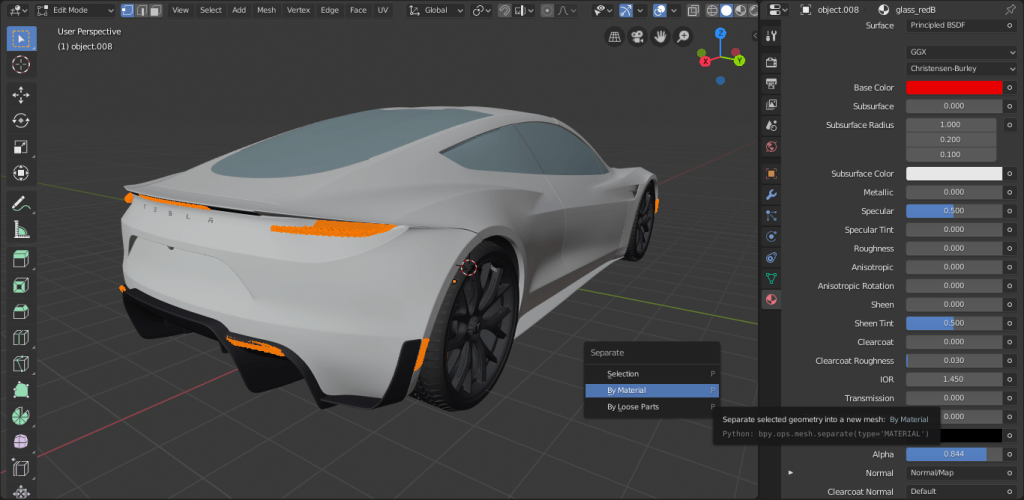
Task: Select the Move tool in toolbar
Action: pos(20,94)
